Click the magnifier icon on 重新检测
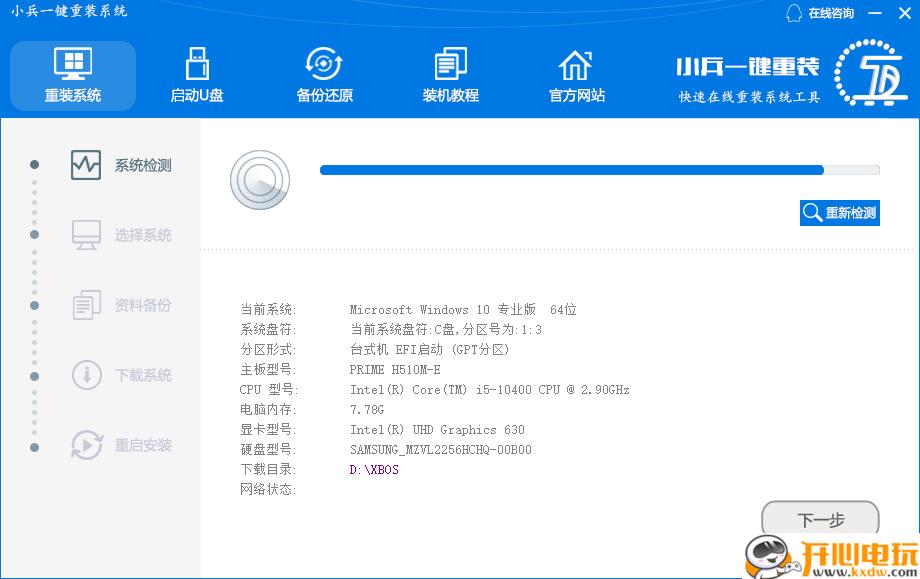This screenshot has height=579, width=920. (812, 212)
